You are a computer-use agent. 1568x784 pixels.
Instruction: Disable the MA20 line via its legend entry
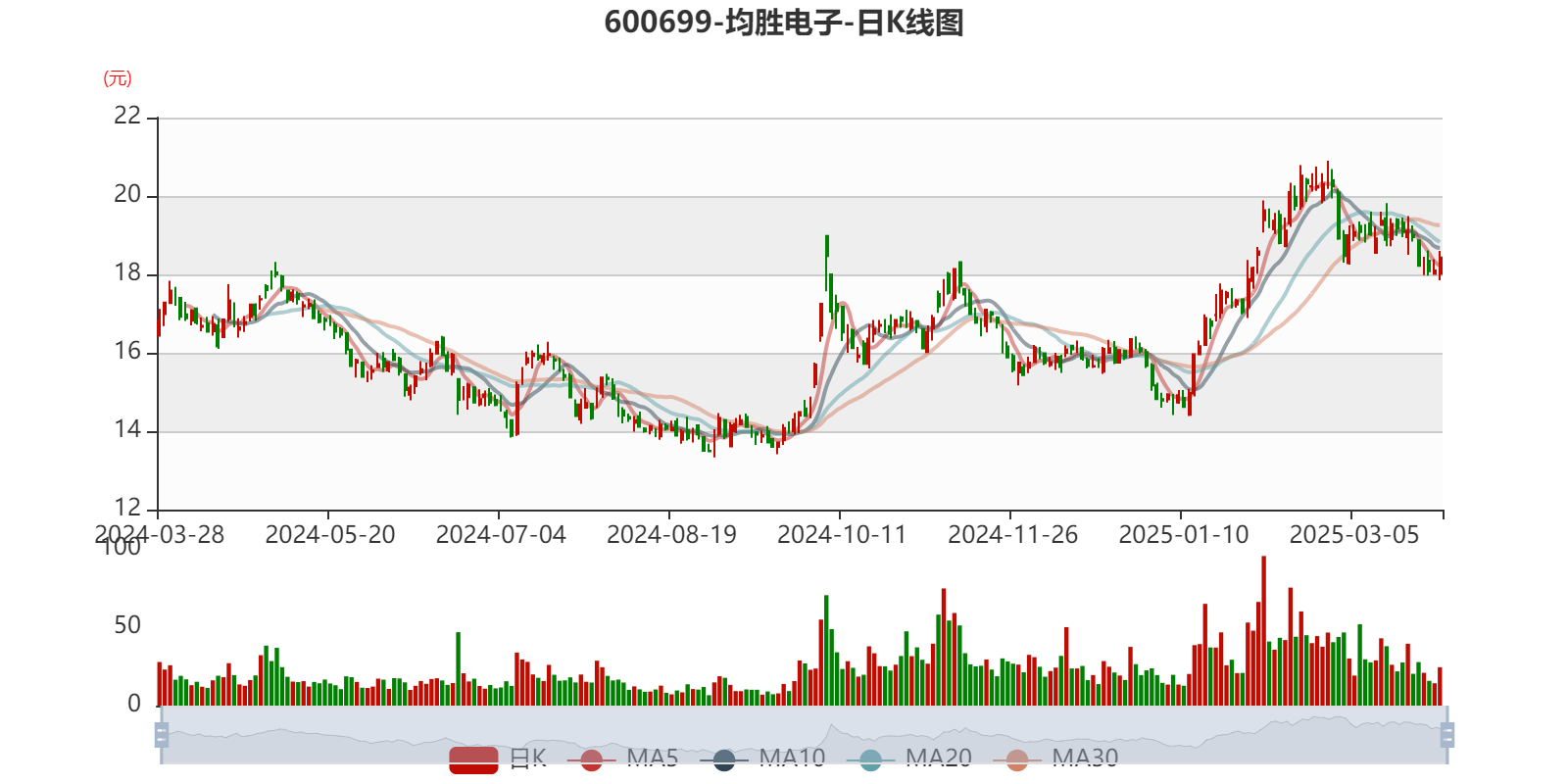click(909, 759)
